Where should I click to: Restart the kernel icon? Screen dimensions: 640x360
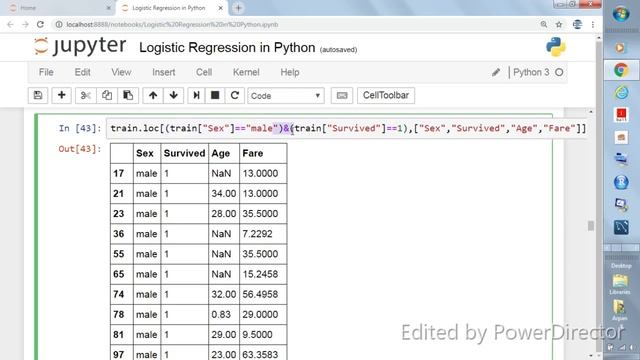[235, 96]
